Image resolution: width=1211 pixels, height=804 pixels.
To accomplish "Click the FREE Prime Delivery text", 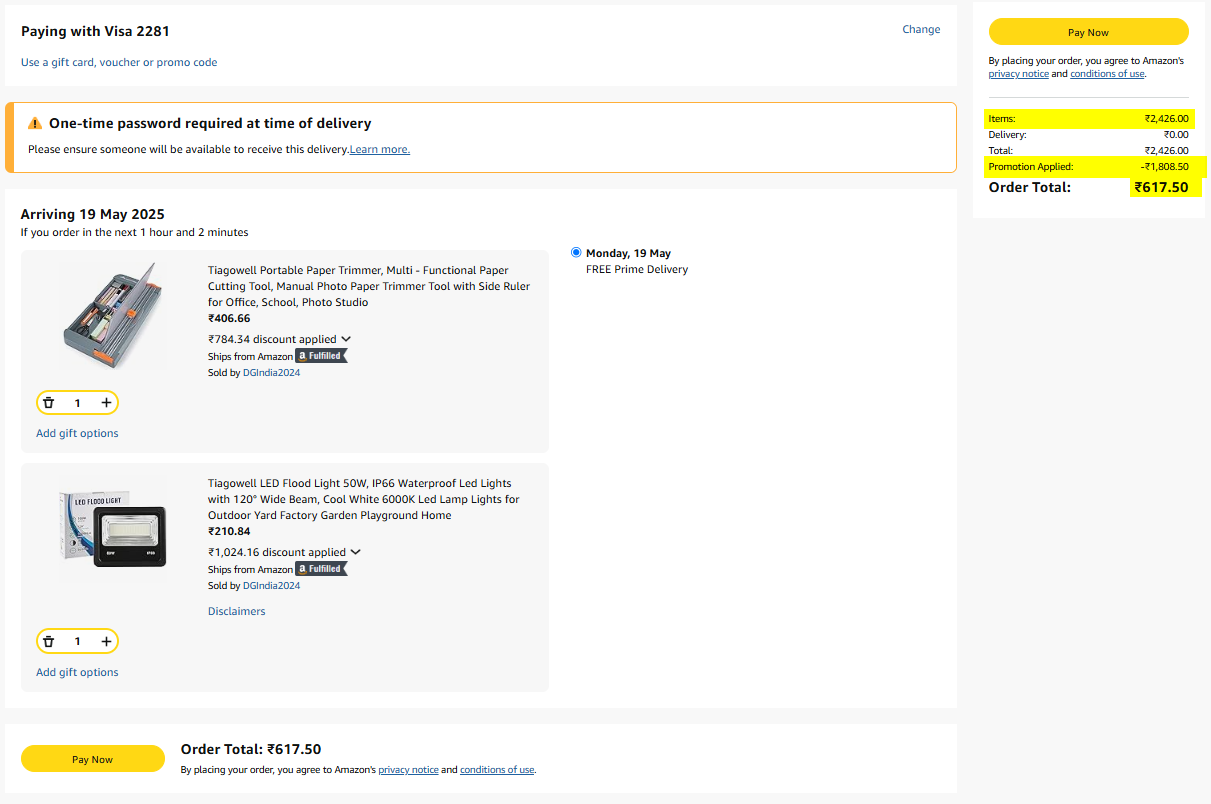I will [637, 269].
